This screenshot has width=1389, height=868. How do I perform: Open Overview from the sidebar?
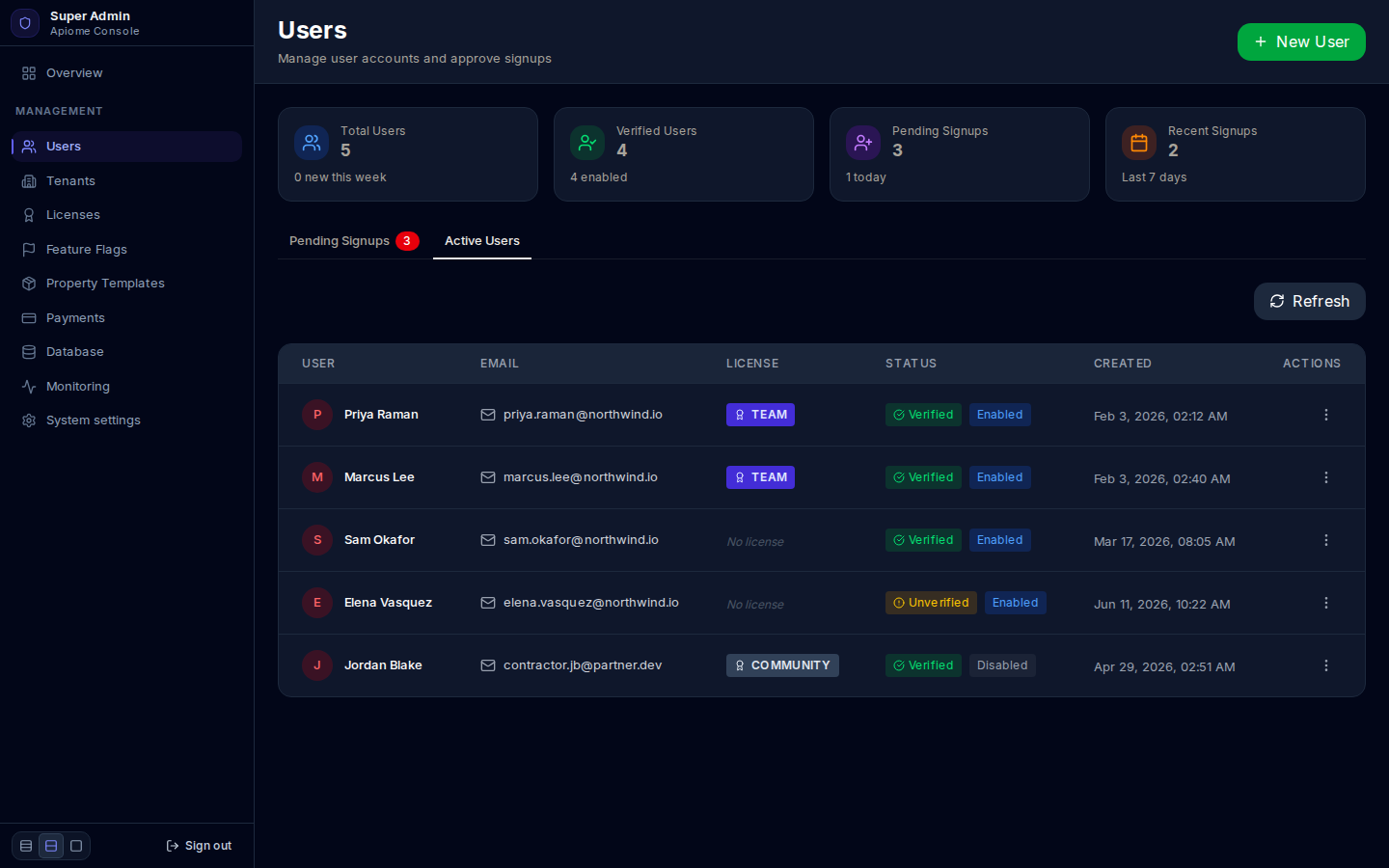click(126, 73)
